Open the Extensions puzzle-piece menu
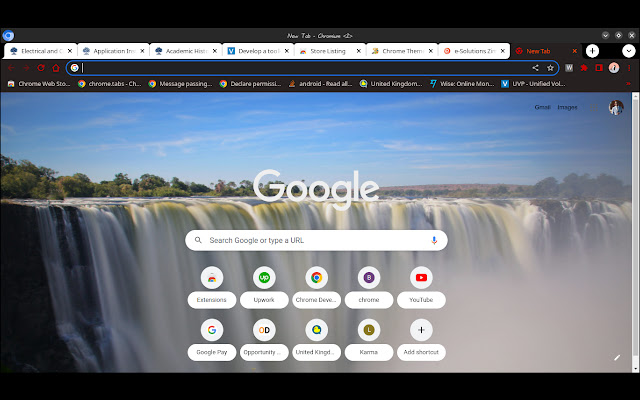This screenshot has height=400, width=640. click(x=584, y=68)
